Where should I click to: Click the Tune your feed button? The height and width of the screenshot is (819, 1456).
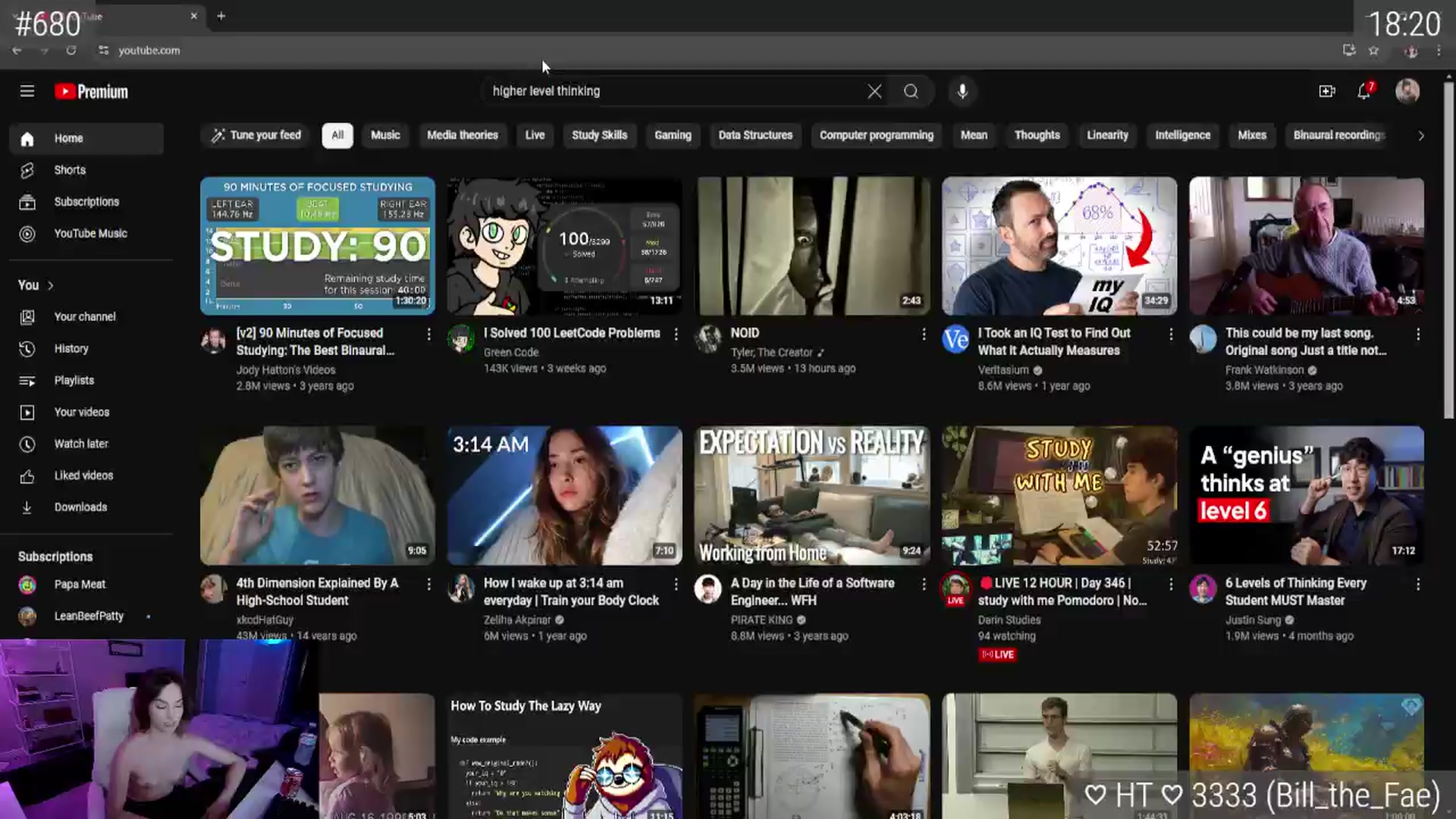click(x=256, y=136)
